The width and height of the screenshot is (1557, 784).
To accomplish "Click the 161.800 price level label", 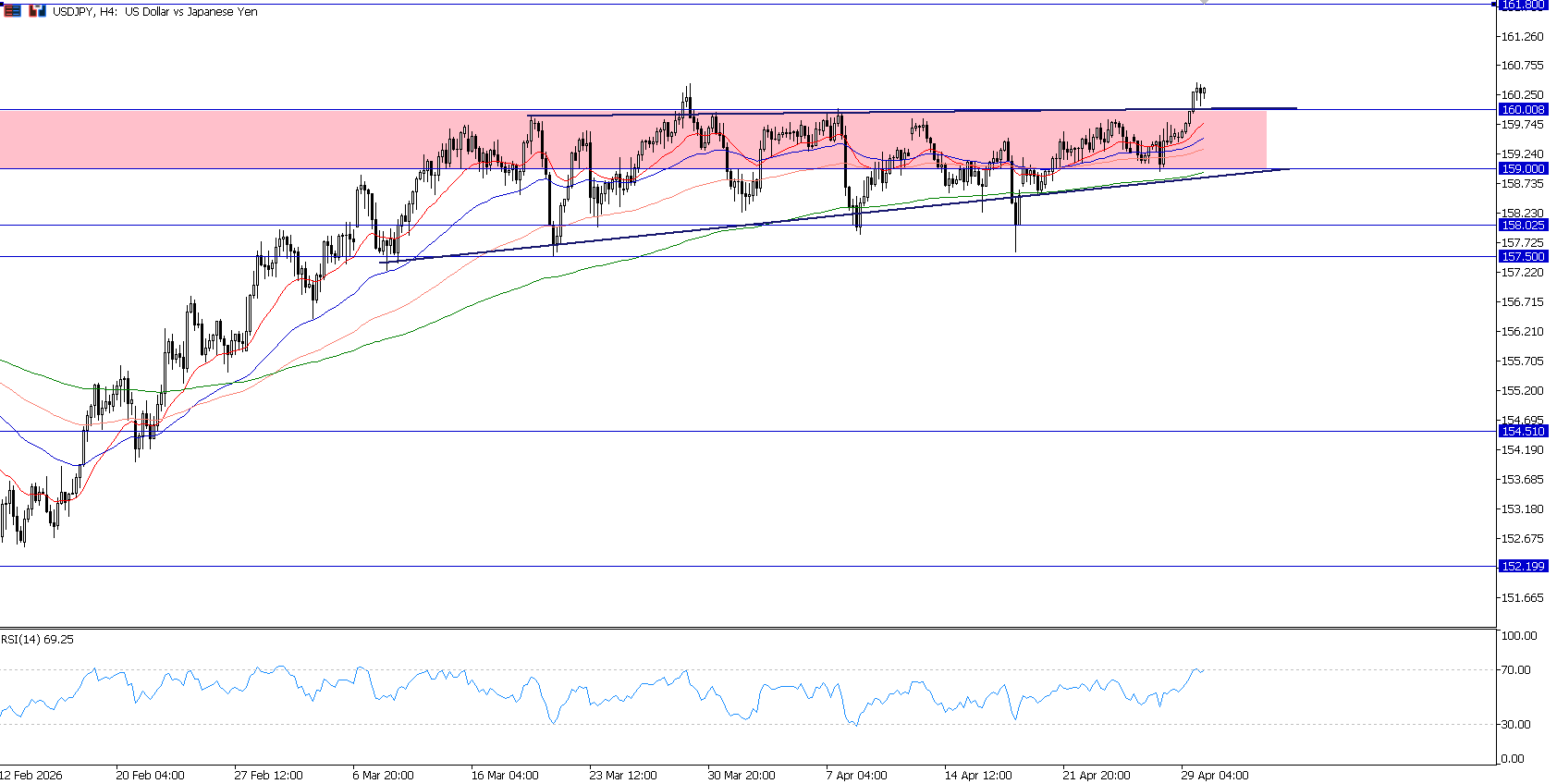I will pyautogui.click(x=1522, y=5).
